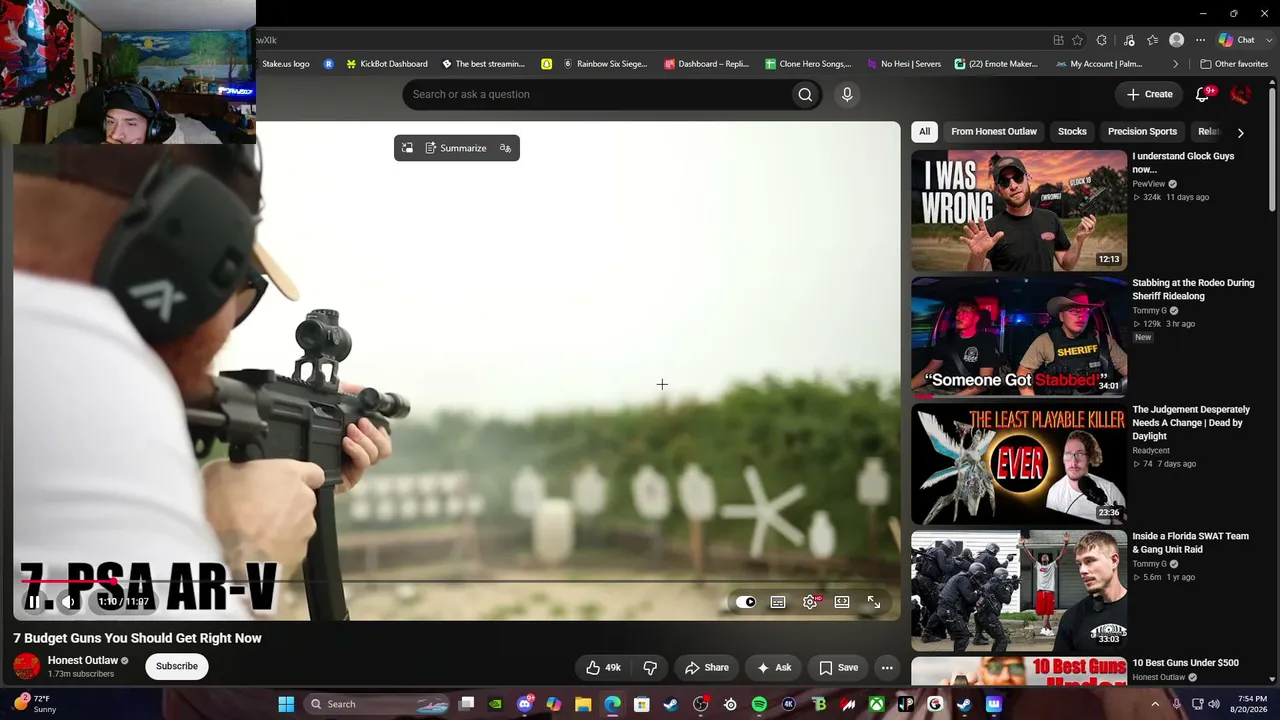The height and width of the screenshot is (720, 1280).
Task: Open Rainbow Six Siege bookmark
Action: (x=605, y=64)
